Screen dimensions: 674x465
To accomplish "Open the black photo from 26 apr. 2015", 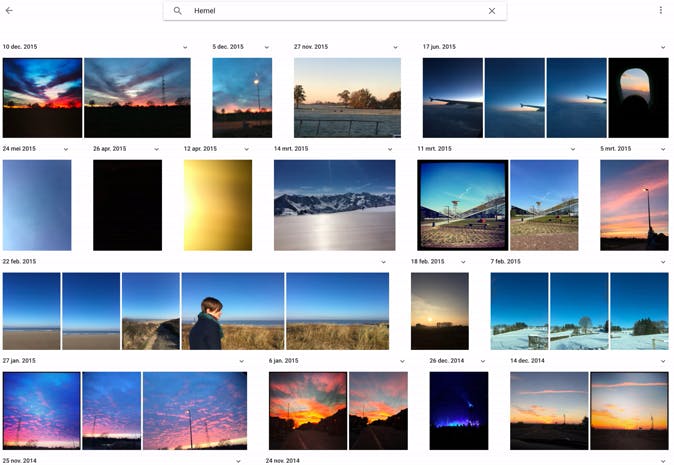I will [x=128, y=205].
